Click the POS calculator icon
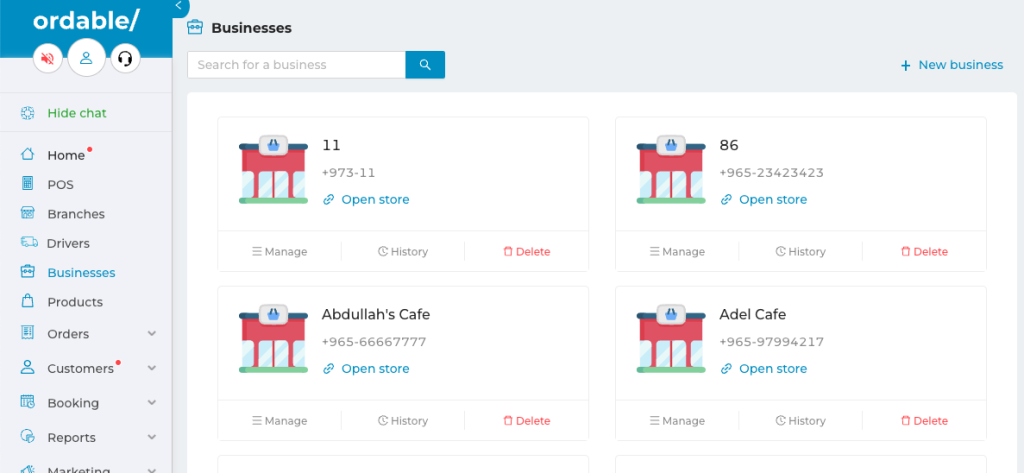Screen dimensions: 1024x473 (x=27, y=184)
